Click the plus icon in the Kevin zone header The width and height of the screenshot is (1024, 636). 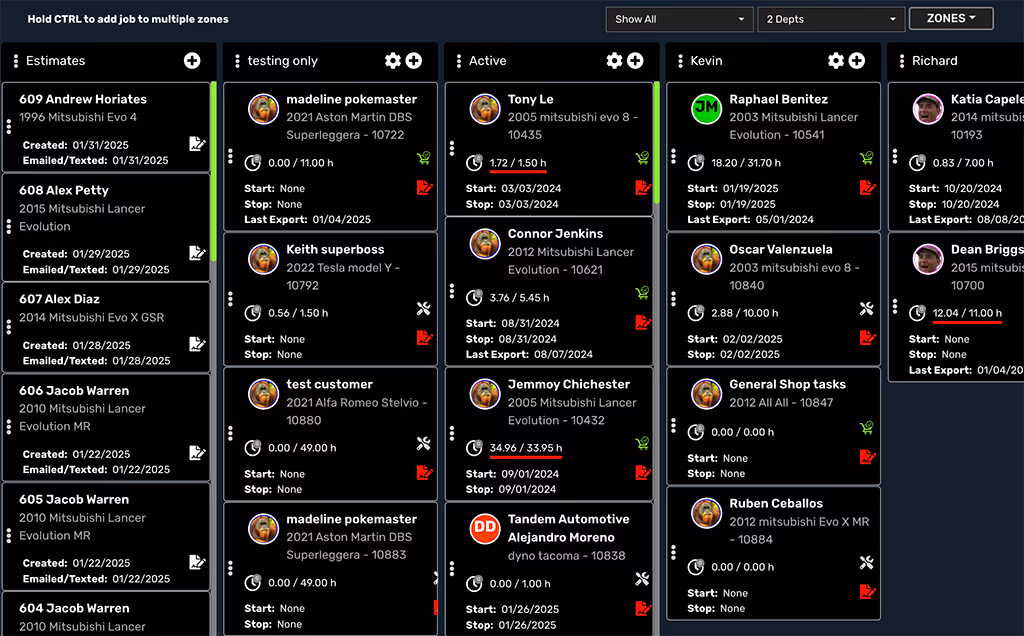tap(857, 60)
